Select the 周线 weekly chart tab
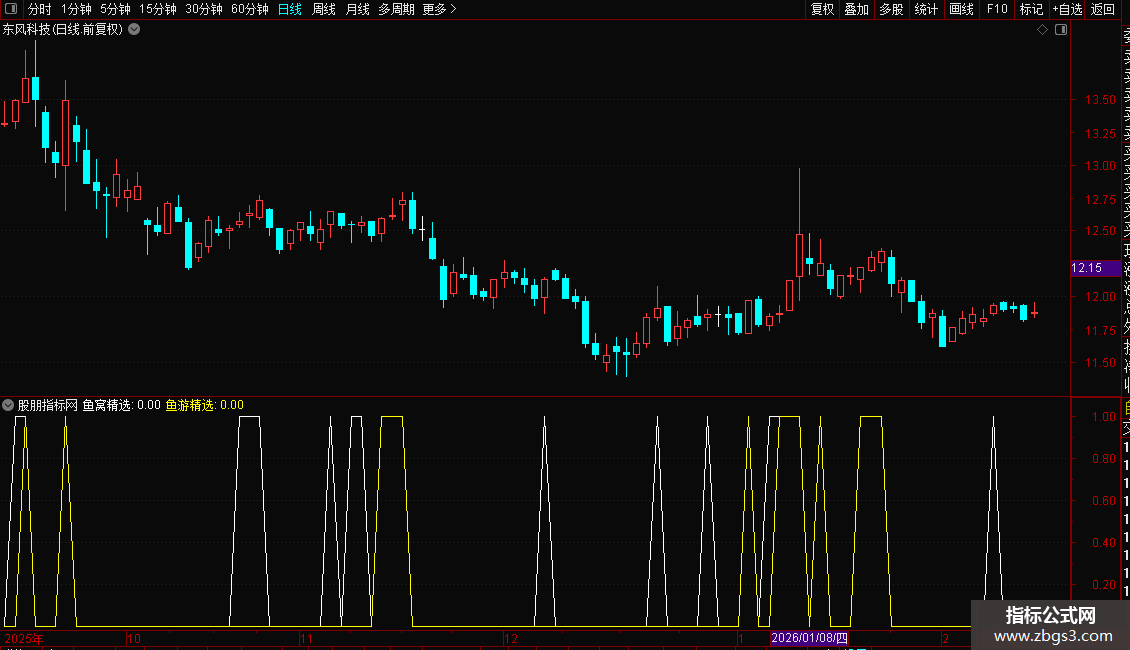 (x=324, y=9)
